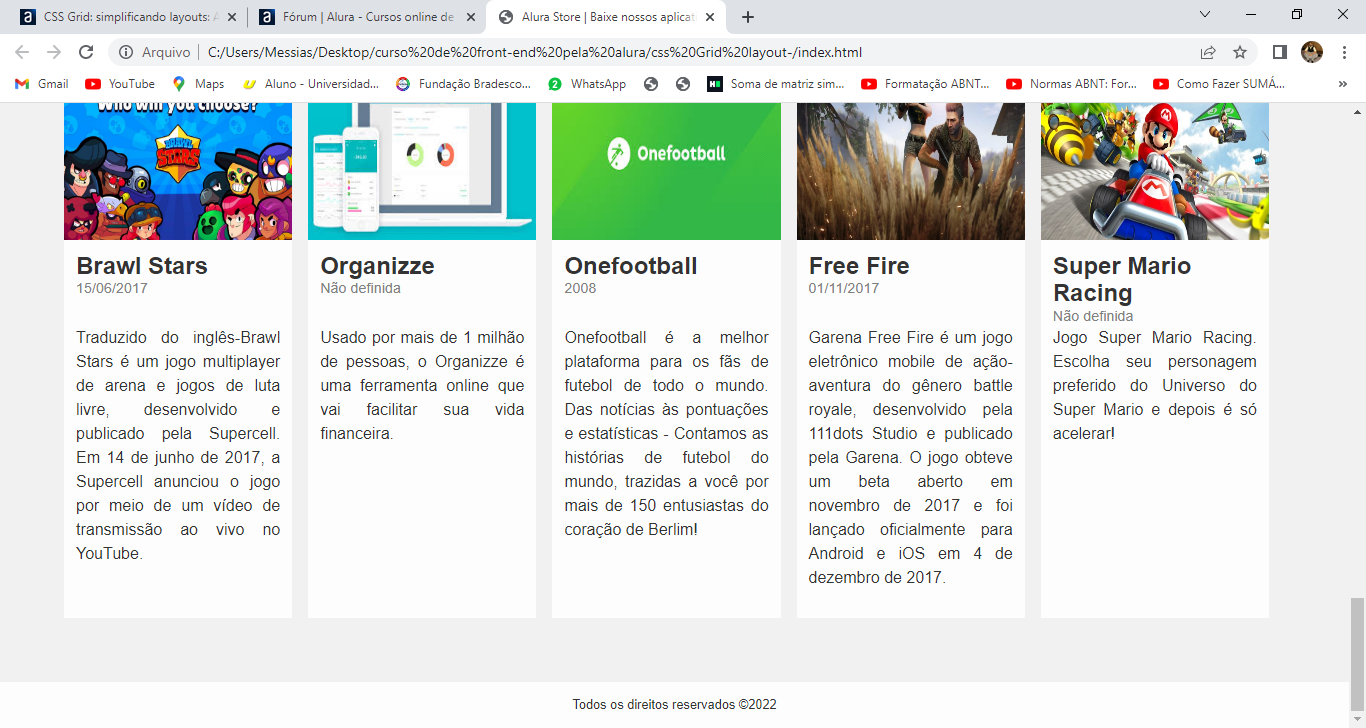Click the date 15/06/2017 under Brawl Stars
Image resolution: width=1366 pixels, height=728 pixels.
tap(112, 288)
